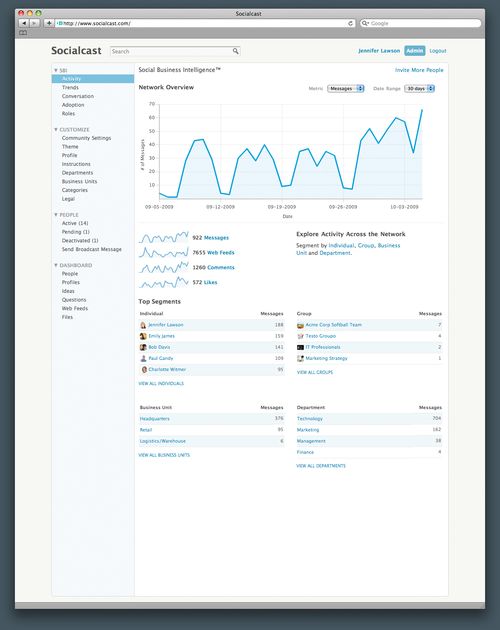This screenshot has height=630, width=500.
Task: Open Trends in the sidebar
Action: coord(70,88)
